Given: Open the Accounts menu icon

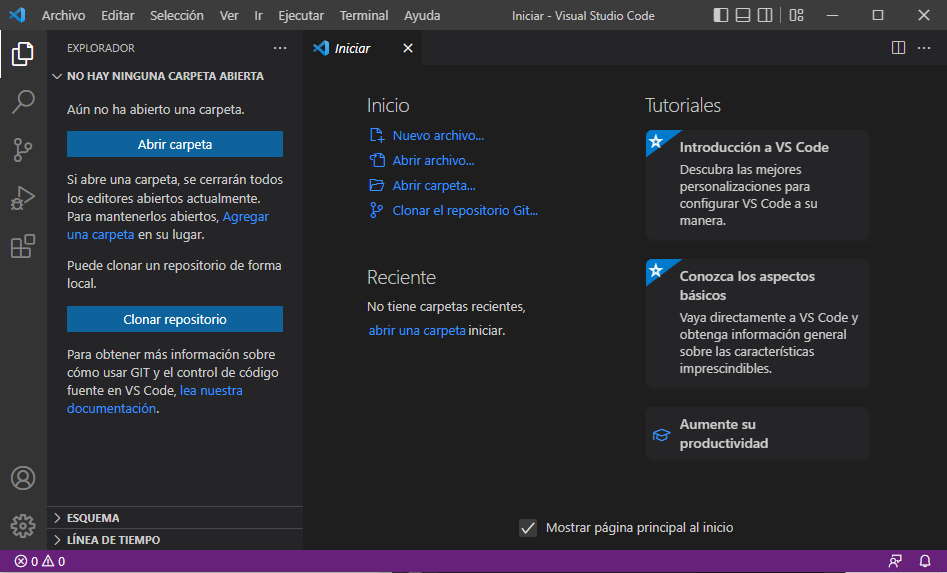Looking at the screenshot, I should [23, 478].
